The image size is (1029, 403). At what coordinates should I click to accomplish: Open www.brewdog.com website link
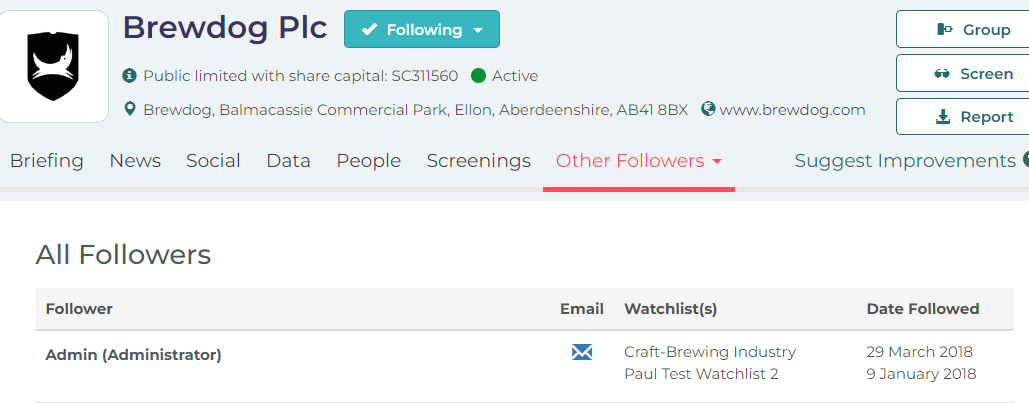793,110
